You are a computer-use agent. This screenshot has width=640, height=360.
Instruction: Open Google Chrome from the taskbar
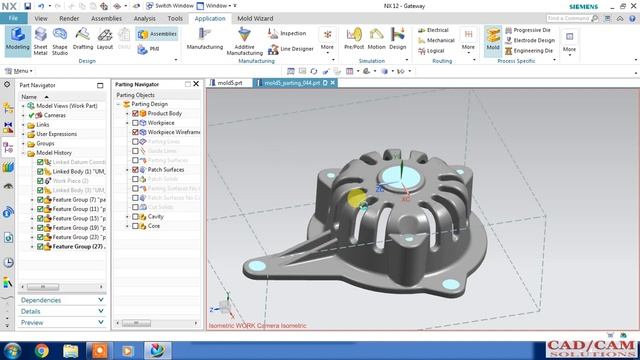click(x=42, y=351)
